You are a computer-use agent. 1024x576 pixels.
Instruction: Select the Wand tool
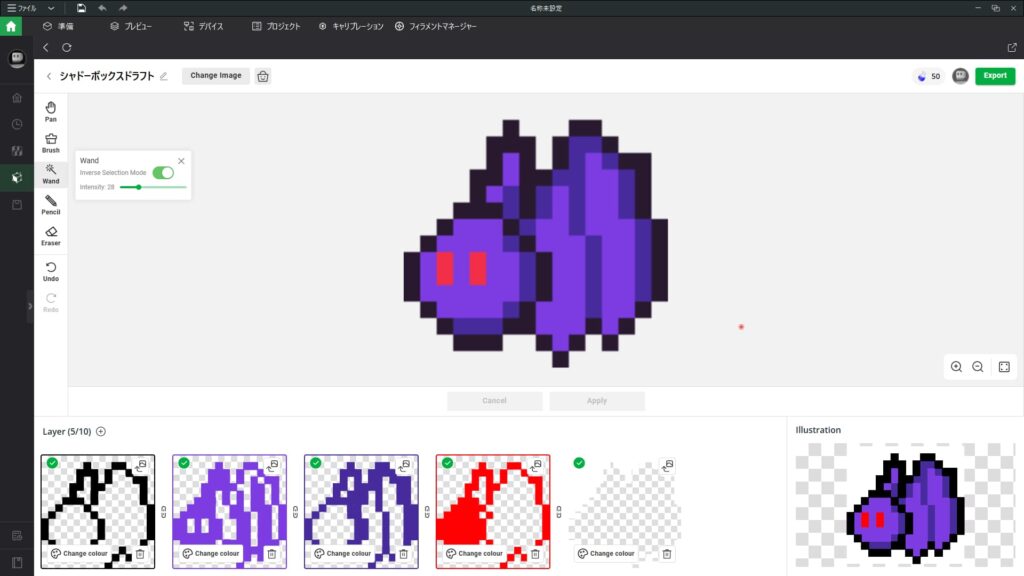click(50, 174)
